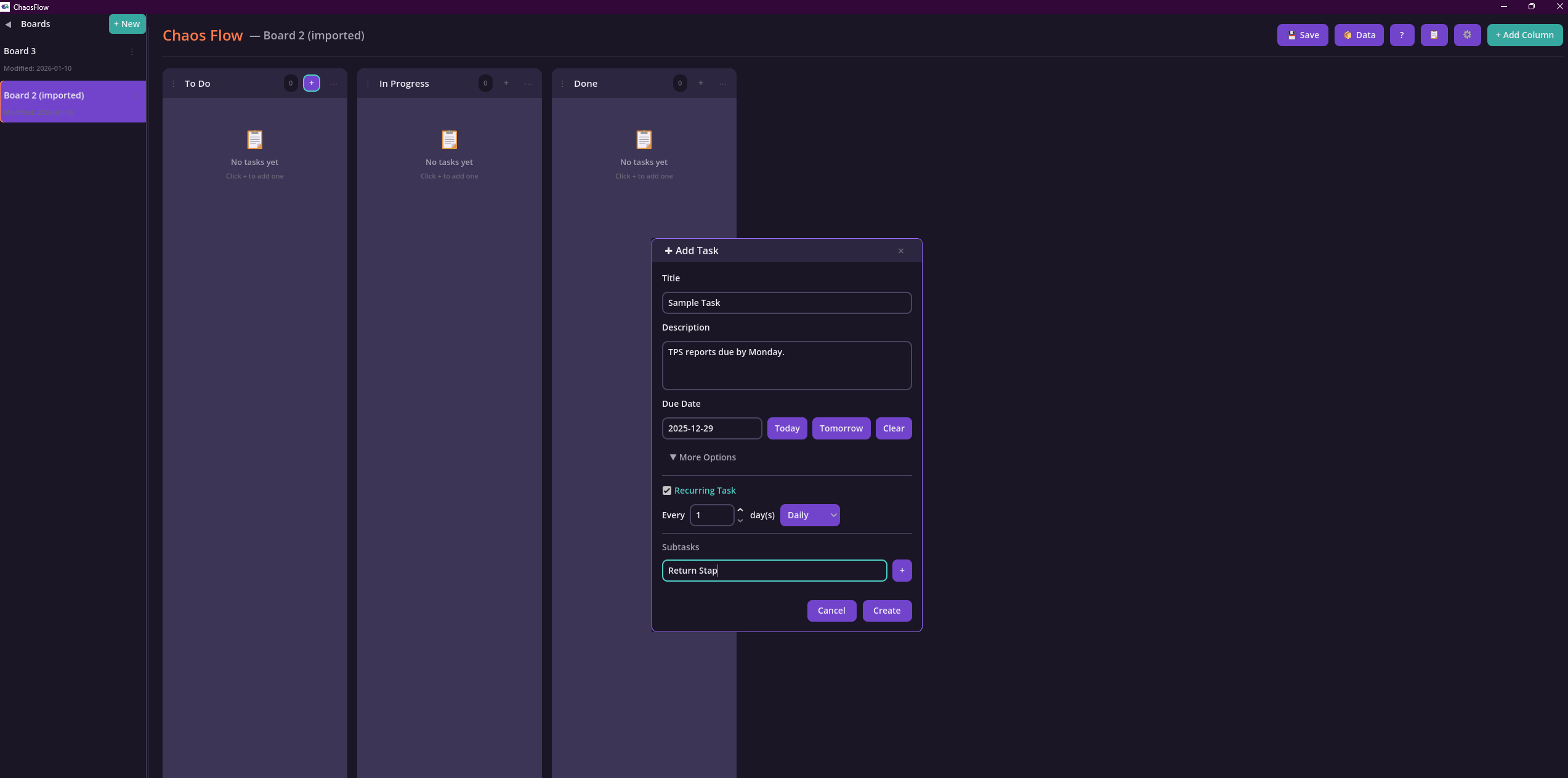Increase recurrence interval with the up stepper
This screenshot has width=1568, height=778.
(x=740, y=510)
